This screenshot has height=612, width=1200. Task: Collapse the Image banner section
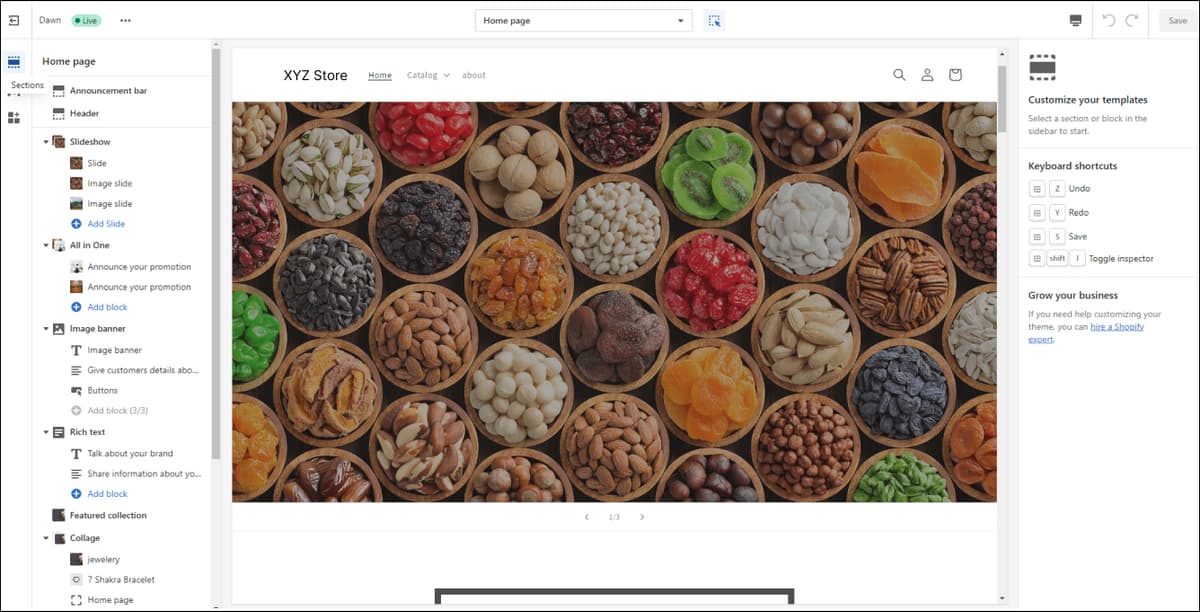tap(46, 329)
